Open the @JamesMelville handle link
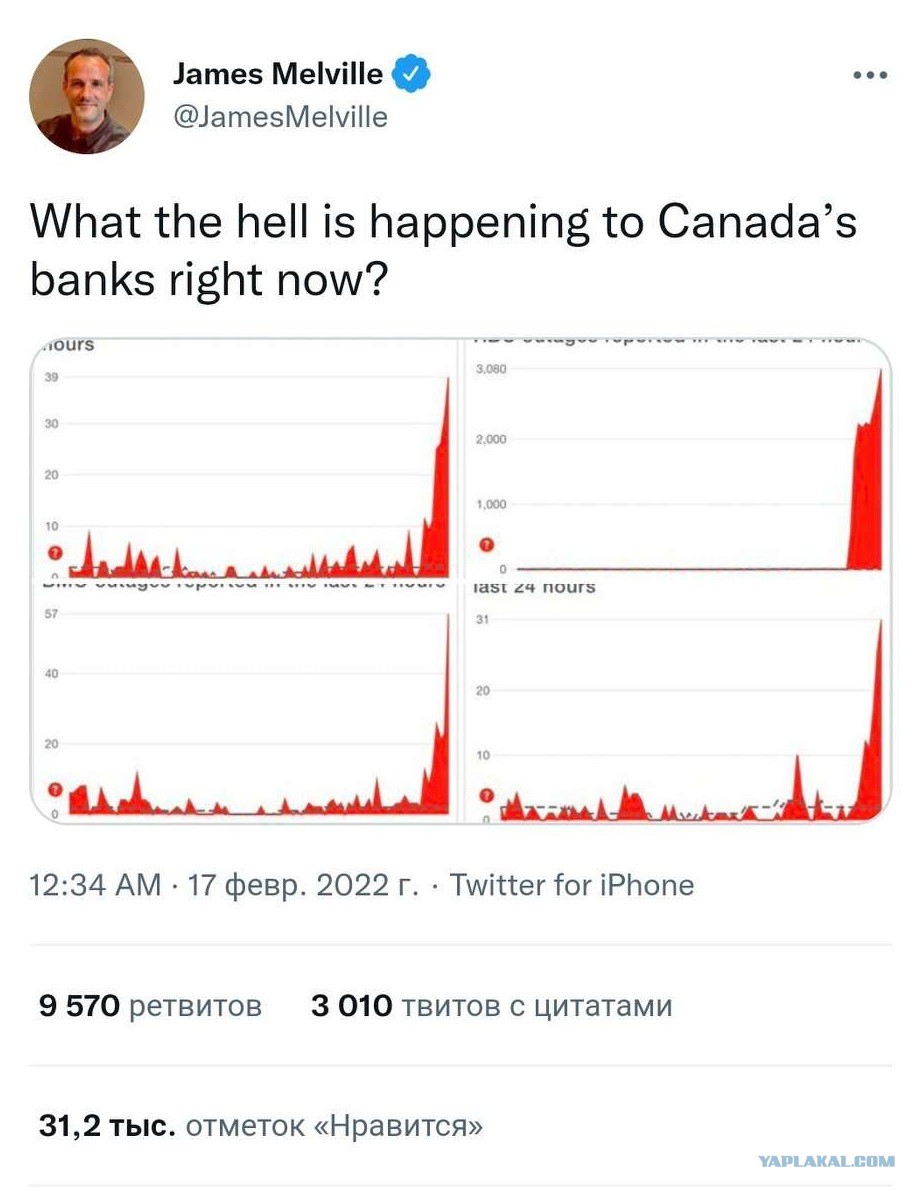Viewport: 921px width, 1191px height. point(280,117)
